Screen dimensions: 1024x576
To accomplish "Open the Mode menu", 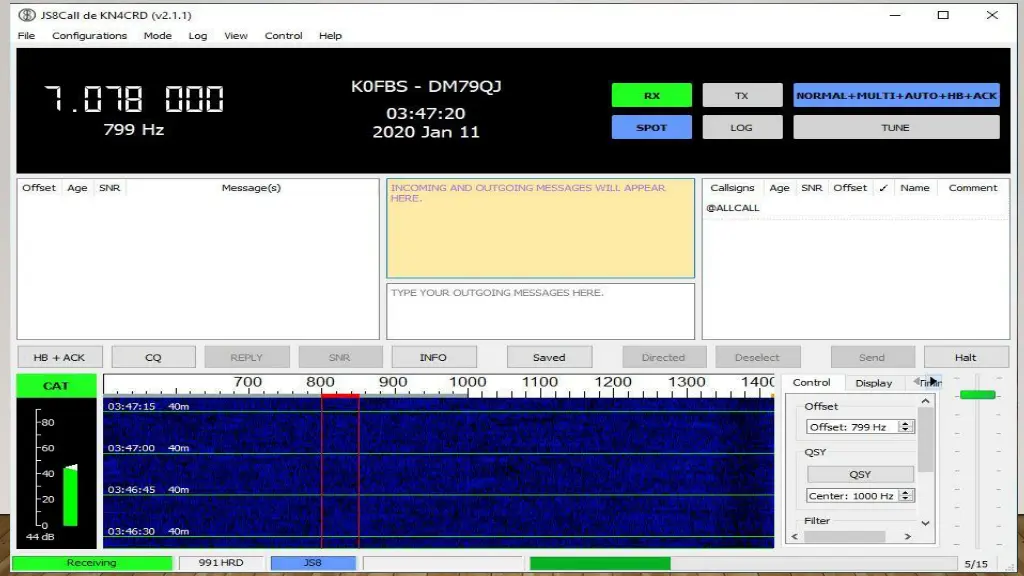I will click(x=157, y=36).
